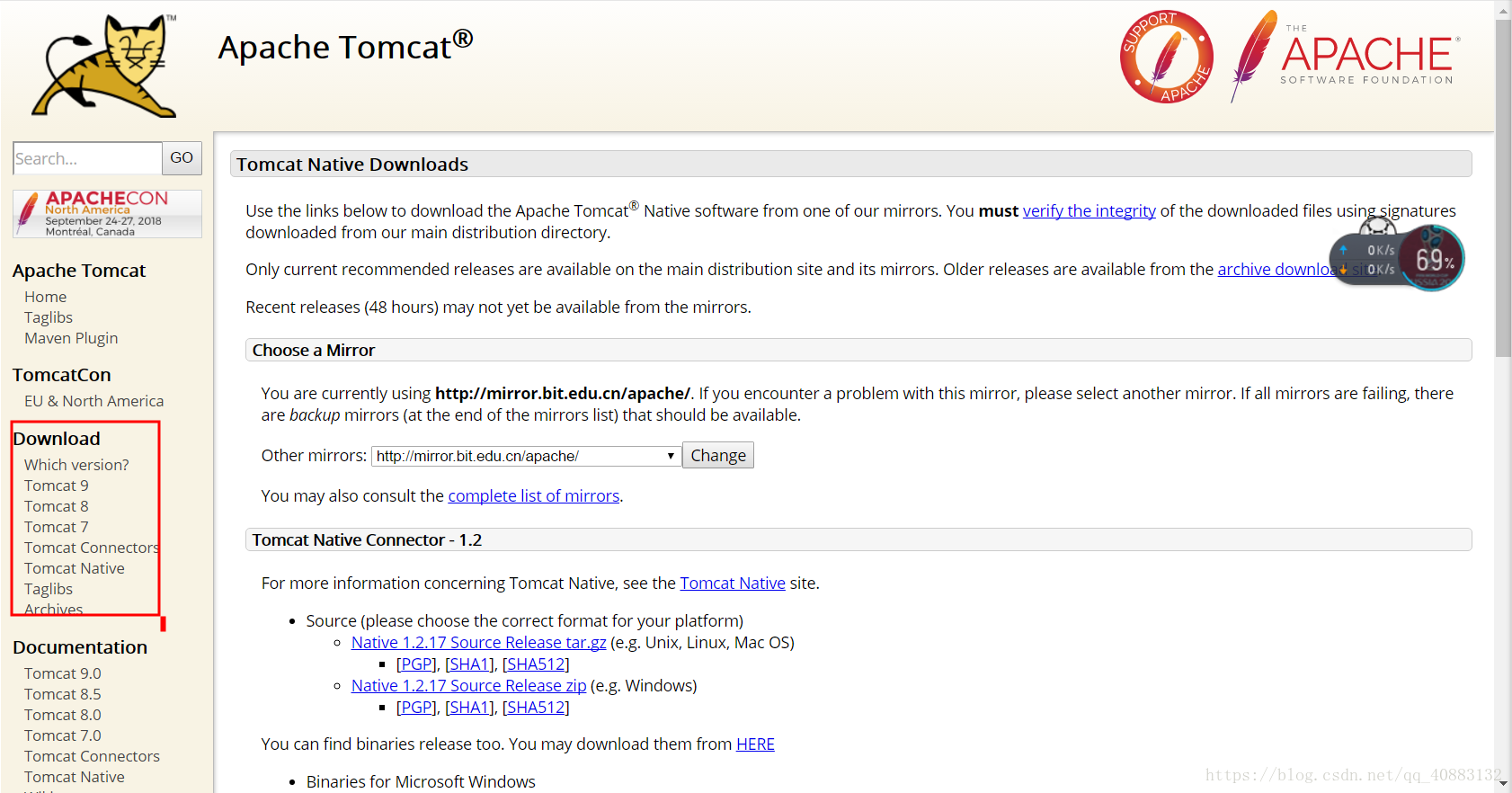The image size is (1512, 793).
Task: Download Native 1.2.17 Source Release tar.gz
Action: [478, 642]
